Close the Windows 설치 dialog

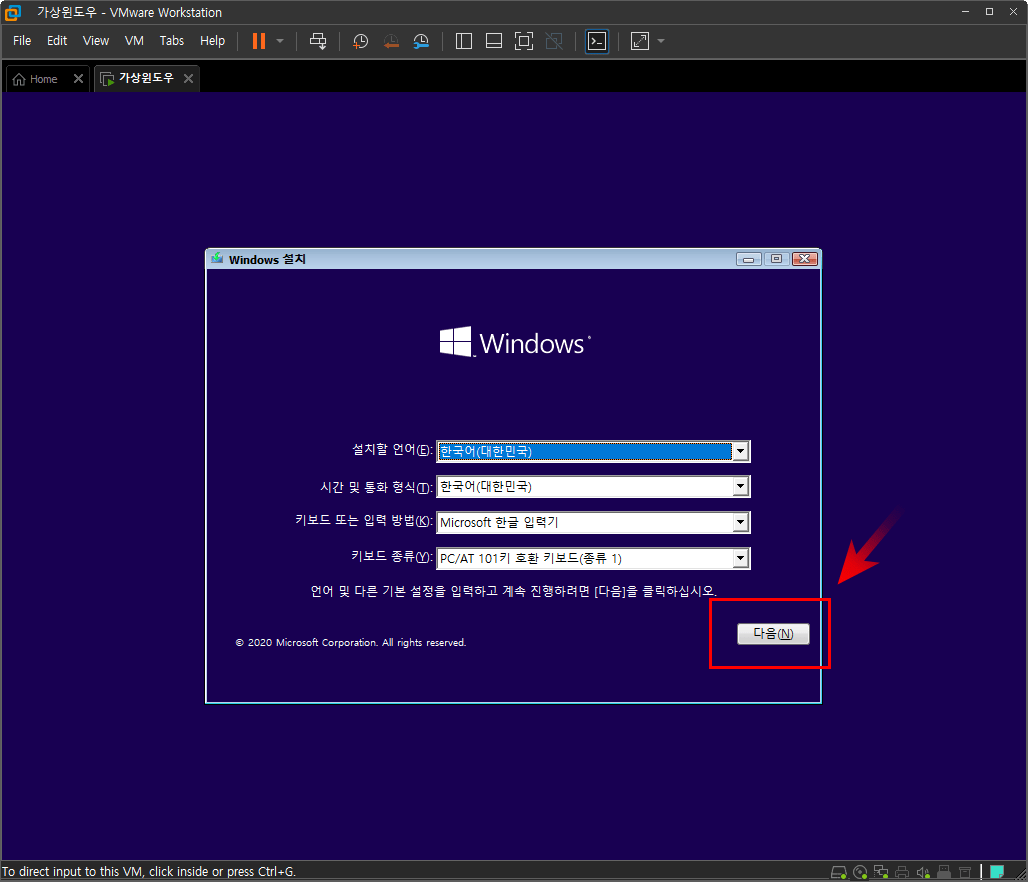tap(804, 259)
